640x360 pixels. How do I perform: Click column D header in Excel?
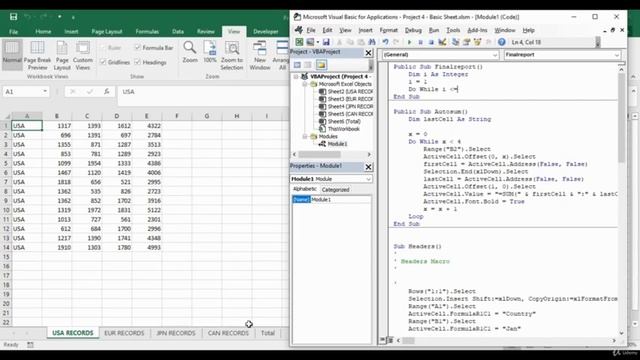click(117, 116)
